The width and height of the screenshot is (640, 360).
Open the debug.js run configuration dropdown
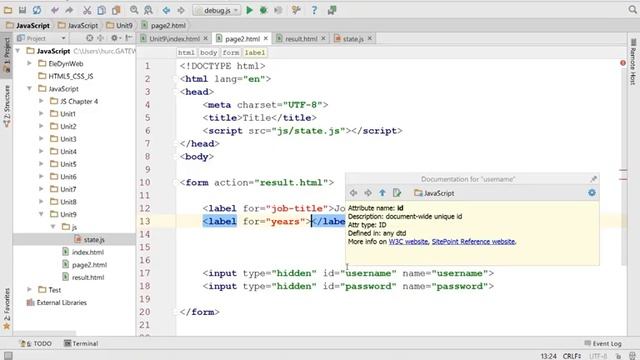pyautogui.click(x=217, y=10)
